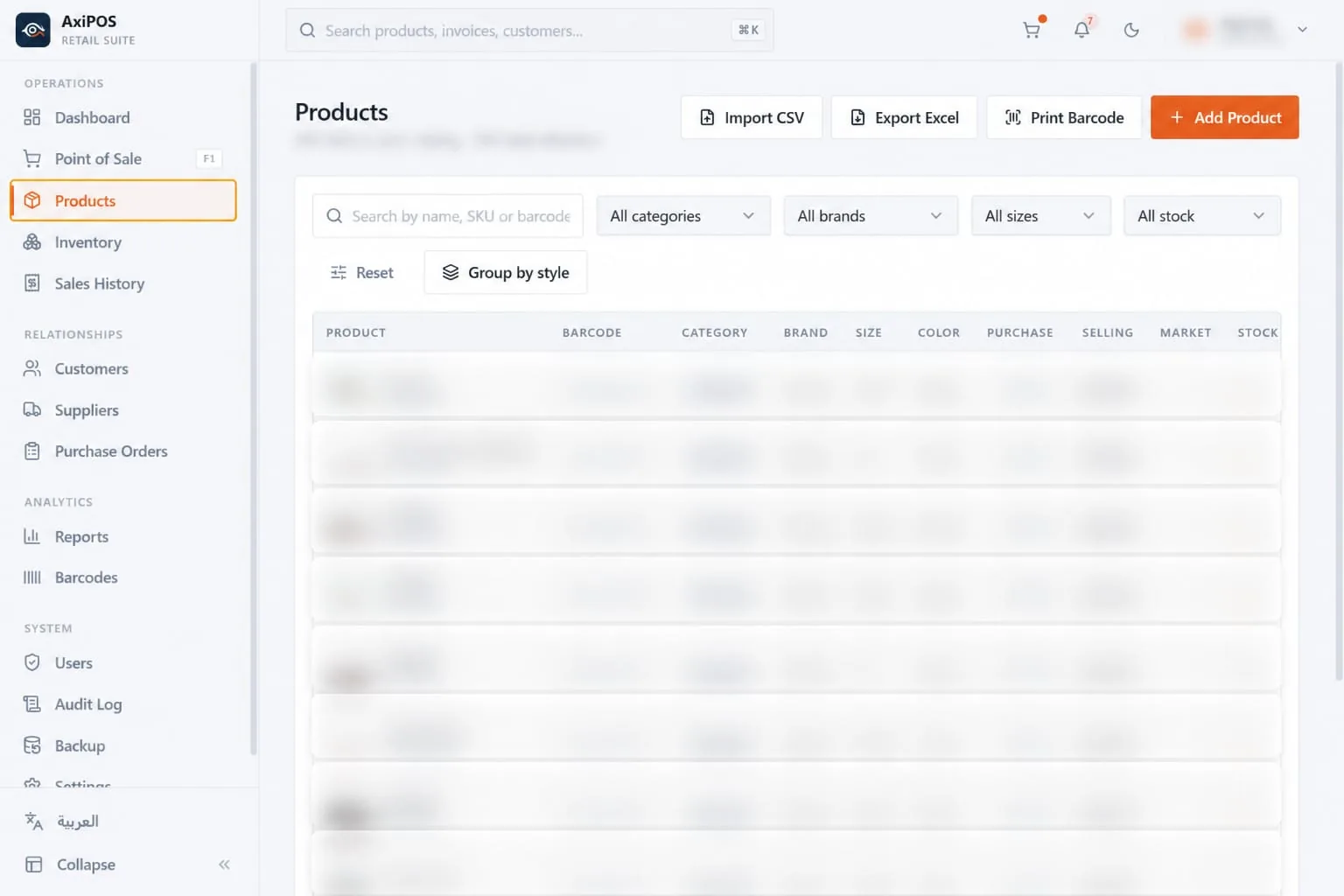Click the F1 shortcut badge beside Point of Sale
1344x896 pixels.
point(208,158)
